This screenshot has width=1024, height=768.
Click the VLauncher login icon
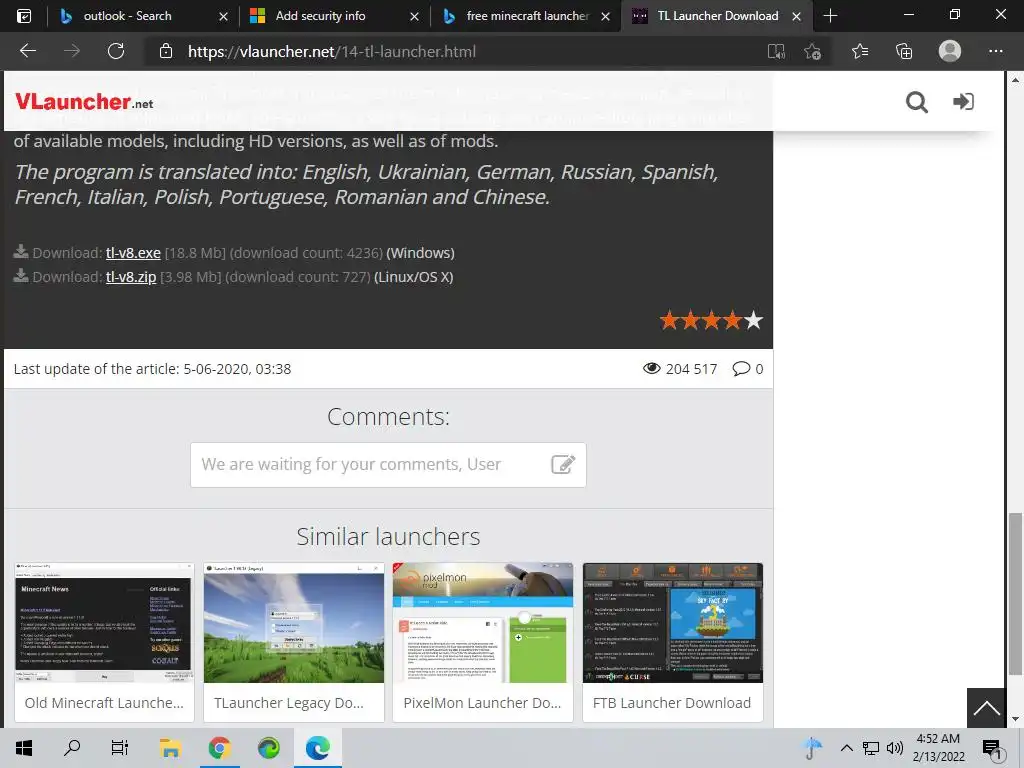pyautogui.click(x=963, y=101)
